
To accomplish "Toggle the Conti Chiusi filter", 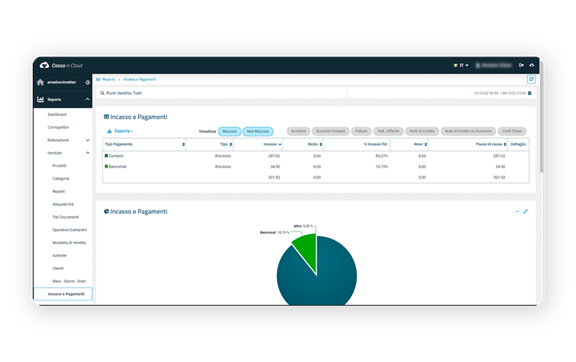I will (512, 131).
